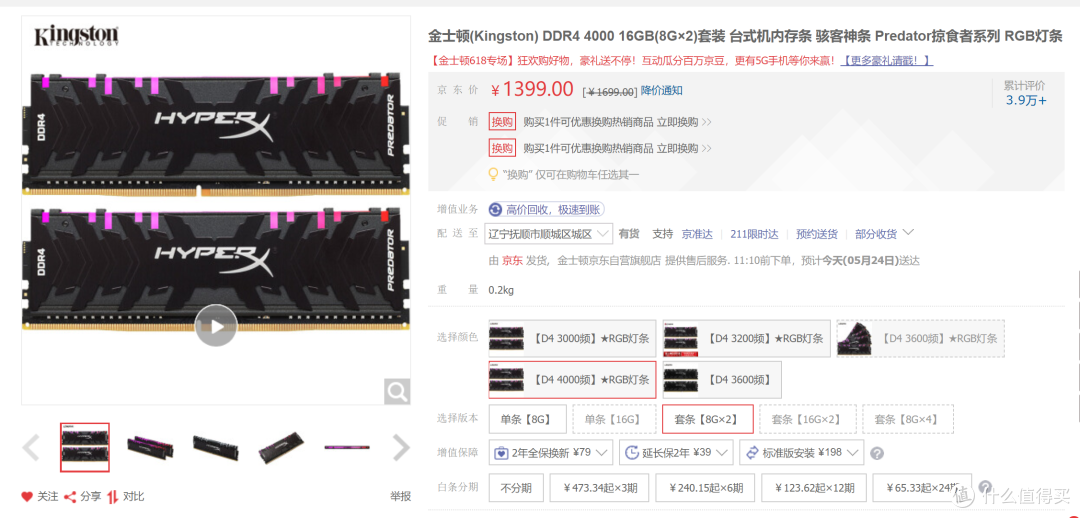Screen dimensions: 1080x518
Task: Open the 更多豪礼请戳 promotion link
Action: (x=887, y=61)
